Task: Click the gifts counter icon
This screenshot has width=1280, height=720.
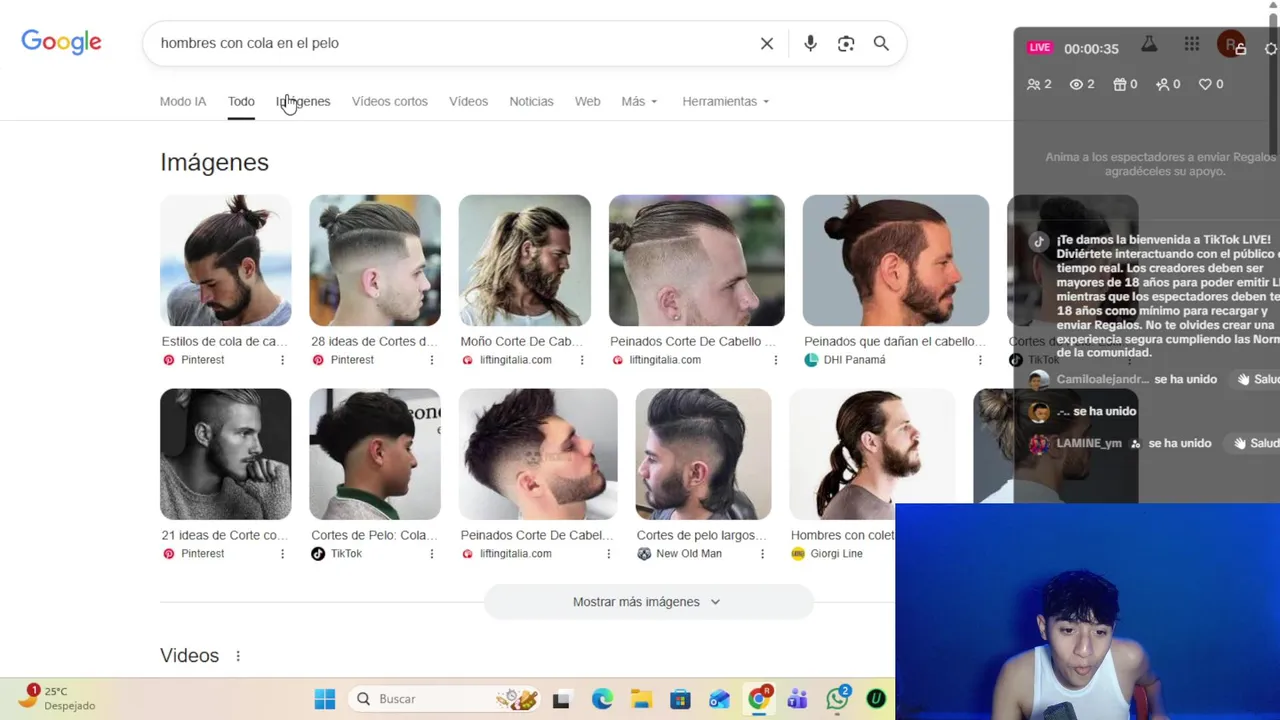Action: (x=1125, y=84)
